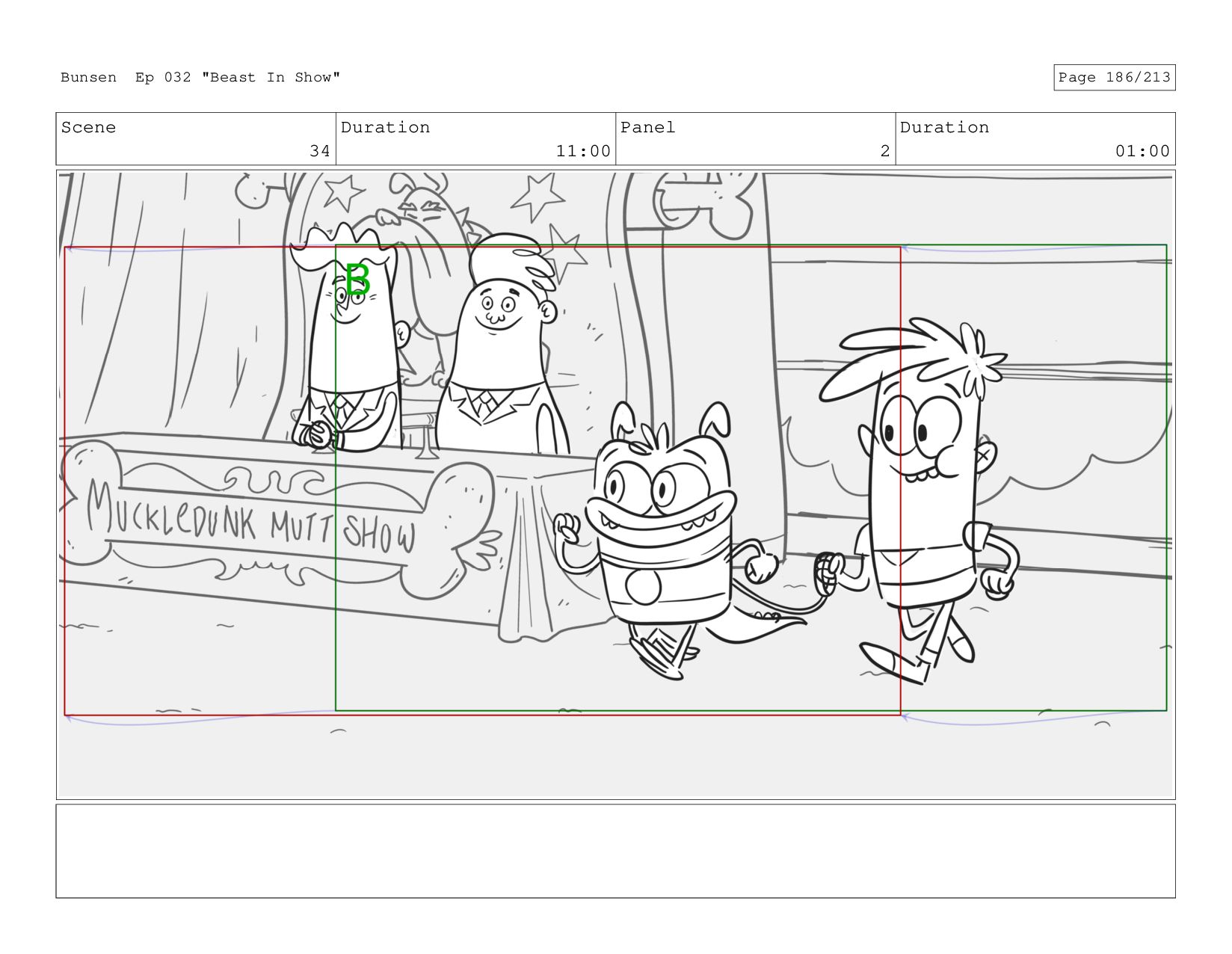The width and height of the screenshot is (1232, 954).
Task: Click the scene duration value '11:00'
Action: coord(583,151)
